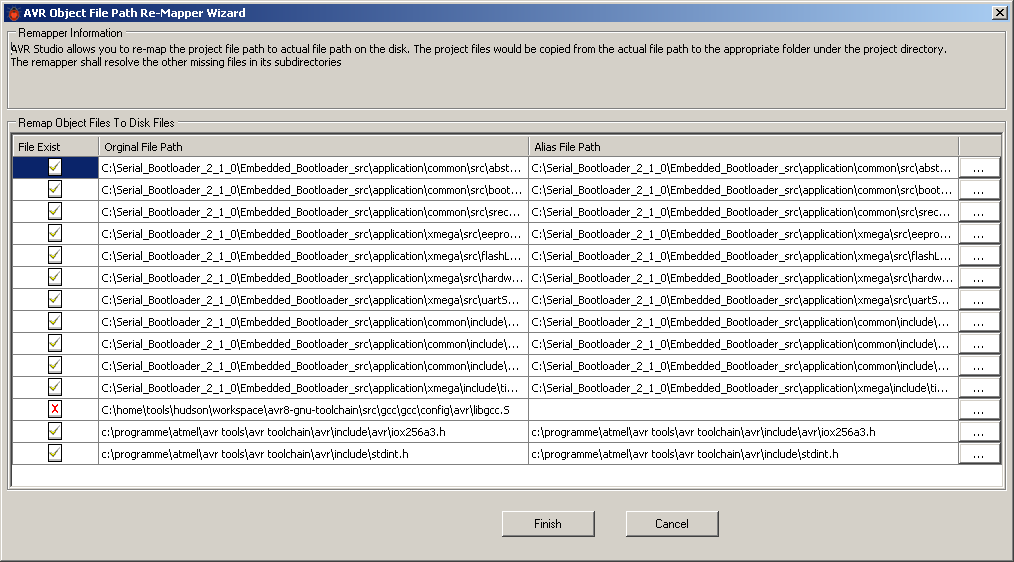Click alias path cell ending xmega\src\flashL…

(743, 256)
